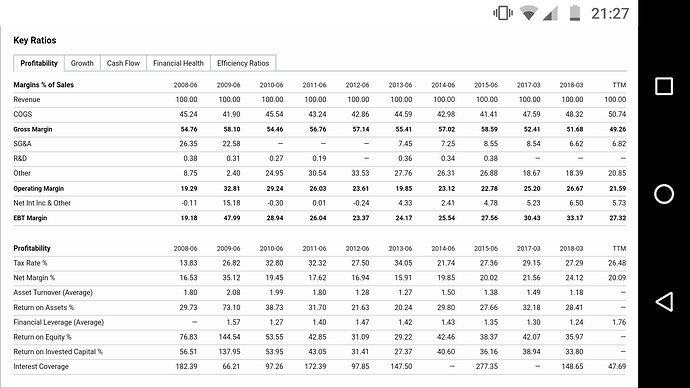This screenshot has width=690, height=388.
Task: Select the SG&A row label
Action: click(x=22, y=143)
